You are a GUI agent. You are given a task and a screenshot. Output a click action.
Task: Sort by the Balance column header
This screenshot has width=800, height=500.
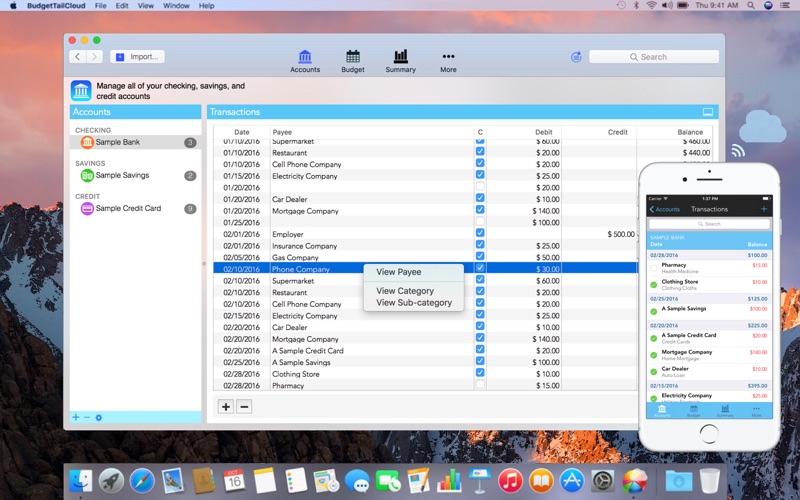point(674,132)
